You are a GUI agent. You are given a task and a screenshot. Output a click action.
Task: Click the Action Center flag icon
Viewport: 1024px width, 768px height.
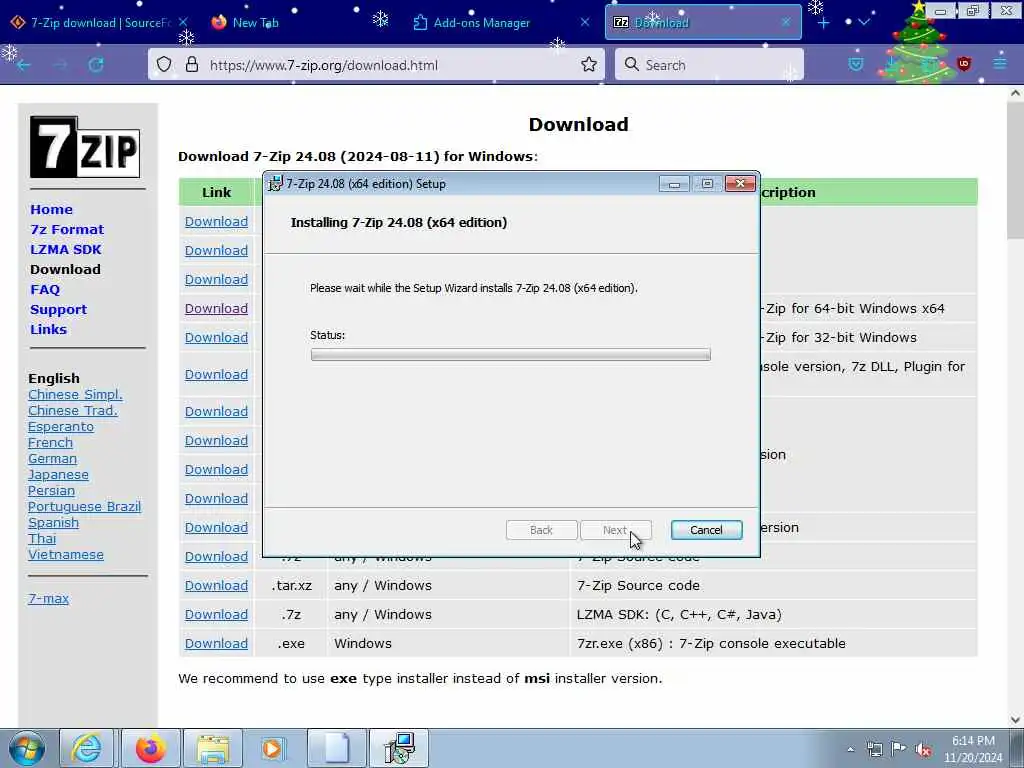[x=899, y=749]
